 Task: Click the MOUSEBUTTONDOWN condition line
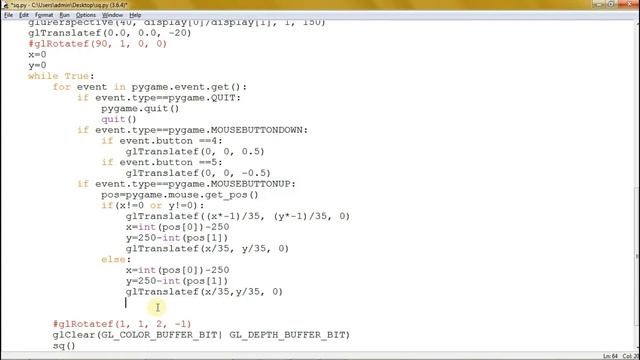click(193, 130)
